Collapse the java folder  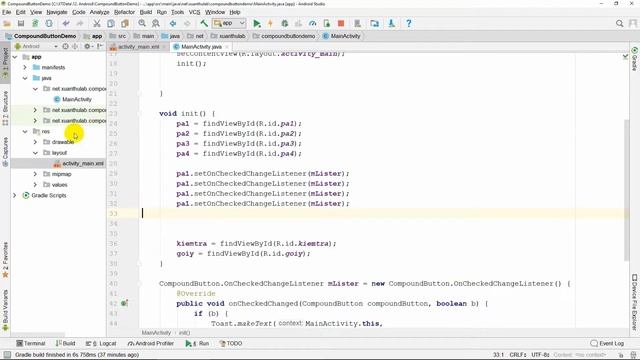[25, 78]
